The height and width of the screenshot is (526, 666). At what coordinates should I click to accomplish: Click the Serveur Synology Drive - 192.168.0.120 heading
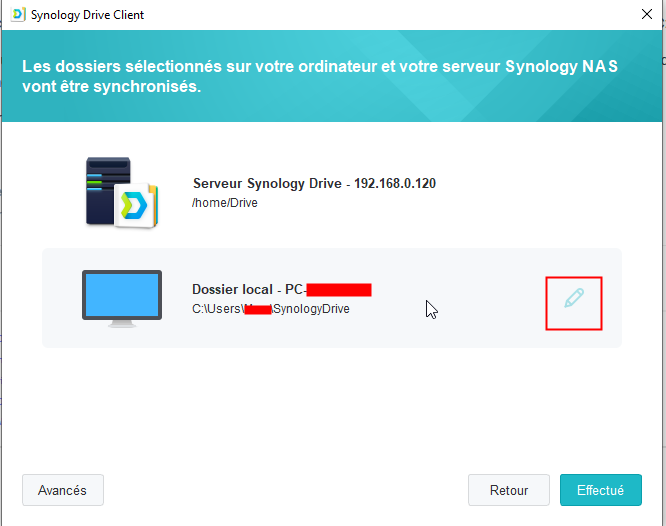tap(314, 183)
